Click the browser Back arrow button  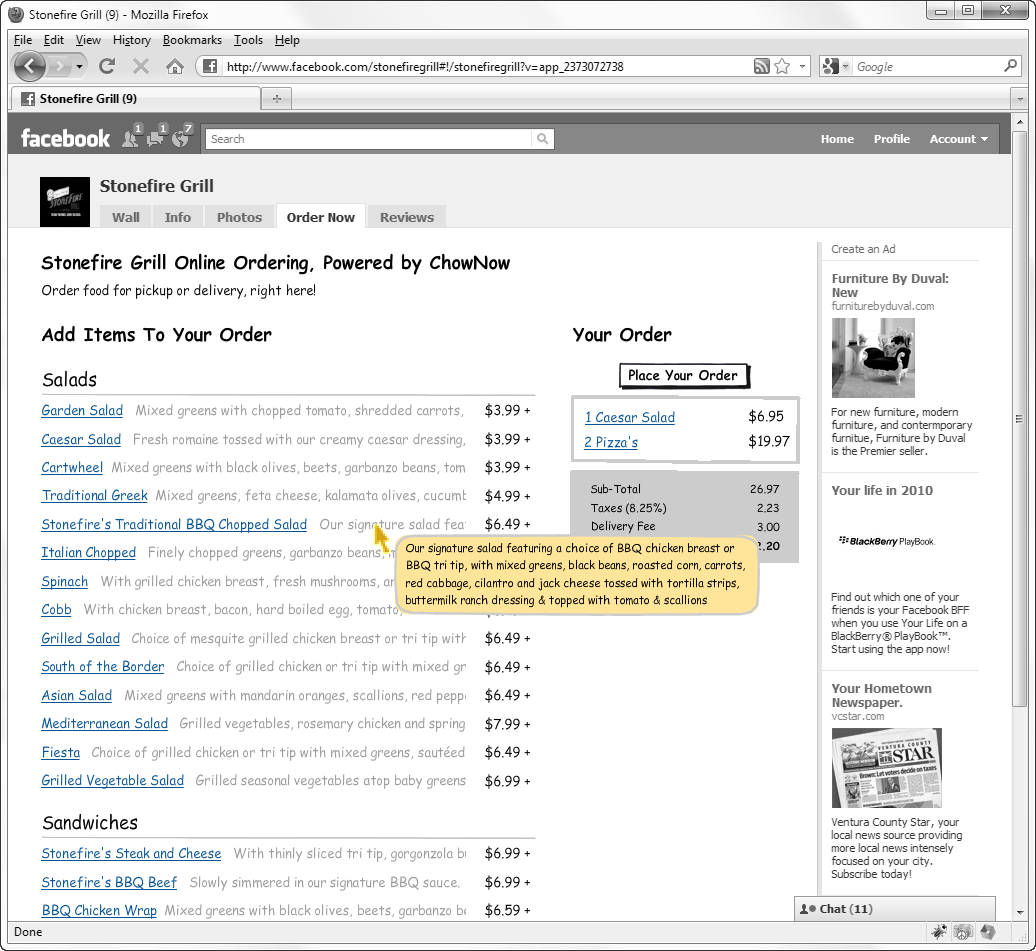[29, 66]
